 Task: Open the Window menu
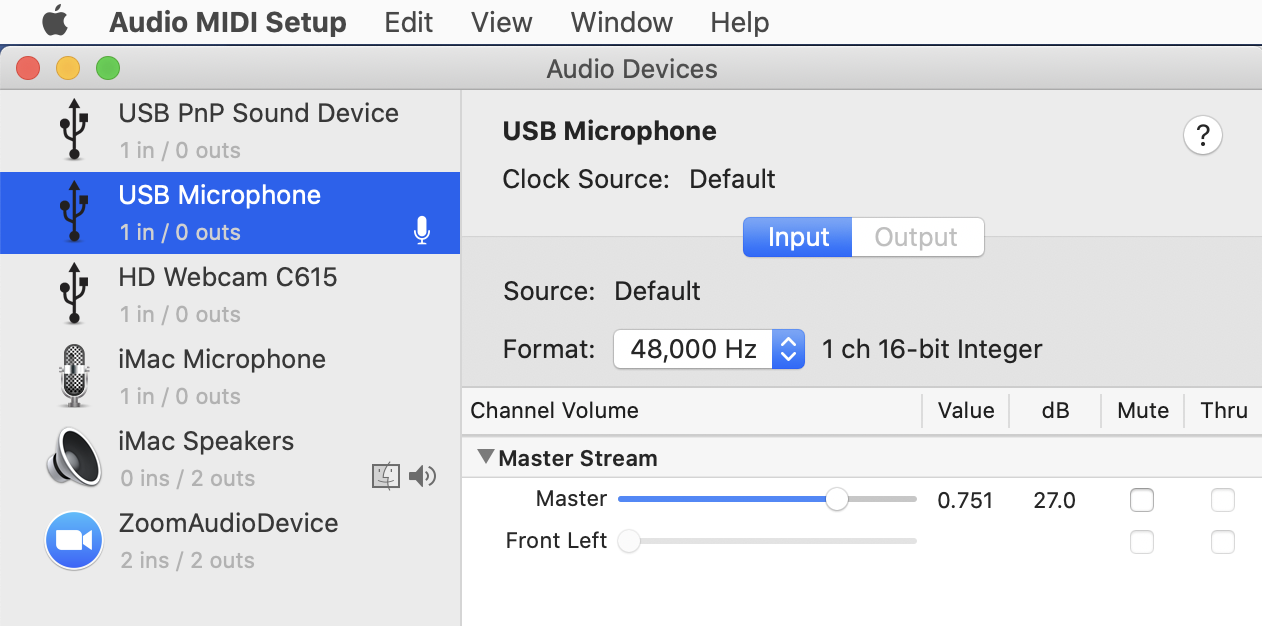coord(621,22)
